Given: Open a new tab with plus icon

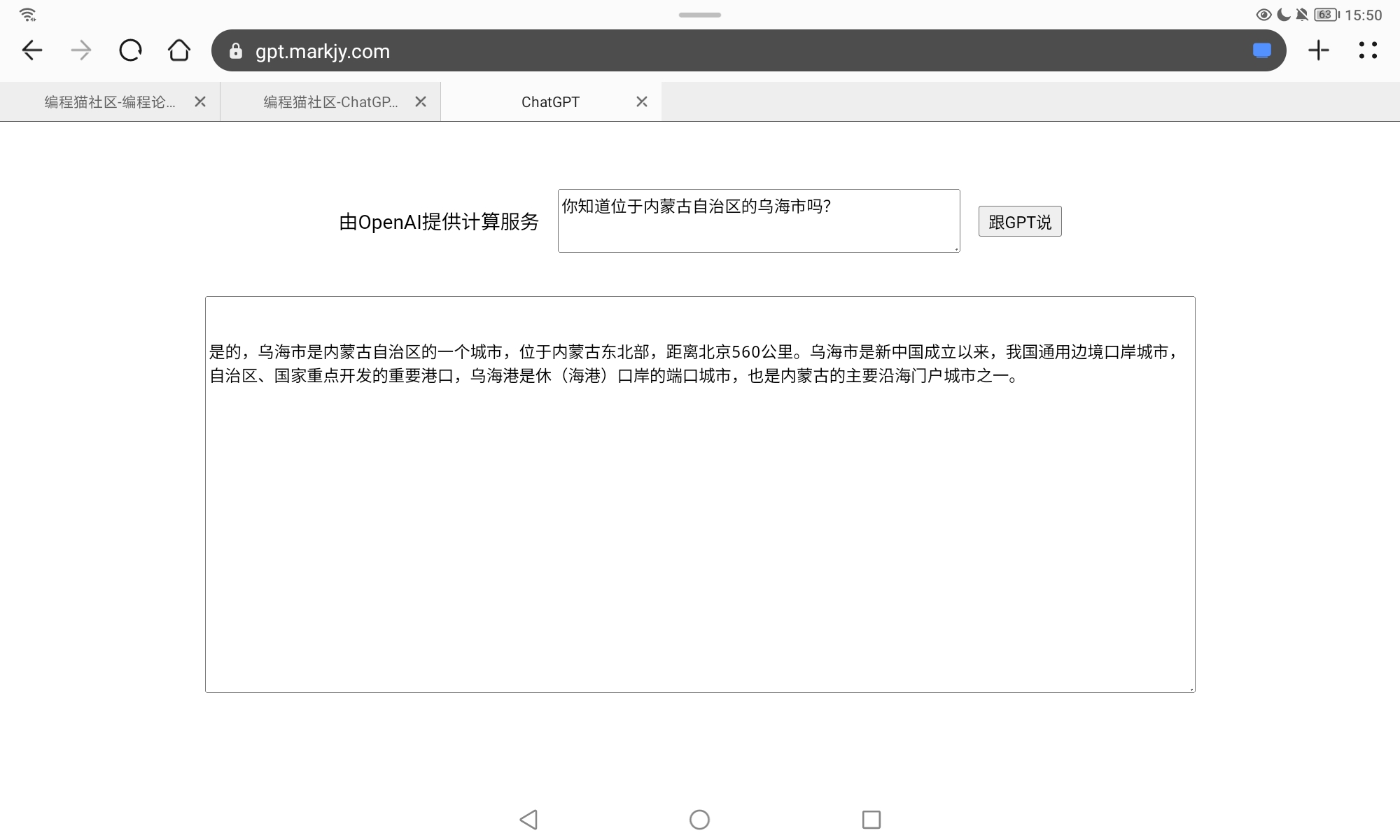Looking at the screenshot, I should [x=1319, y=50].
